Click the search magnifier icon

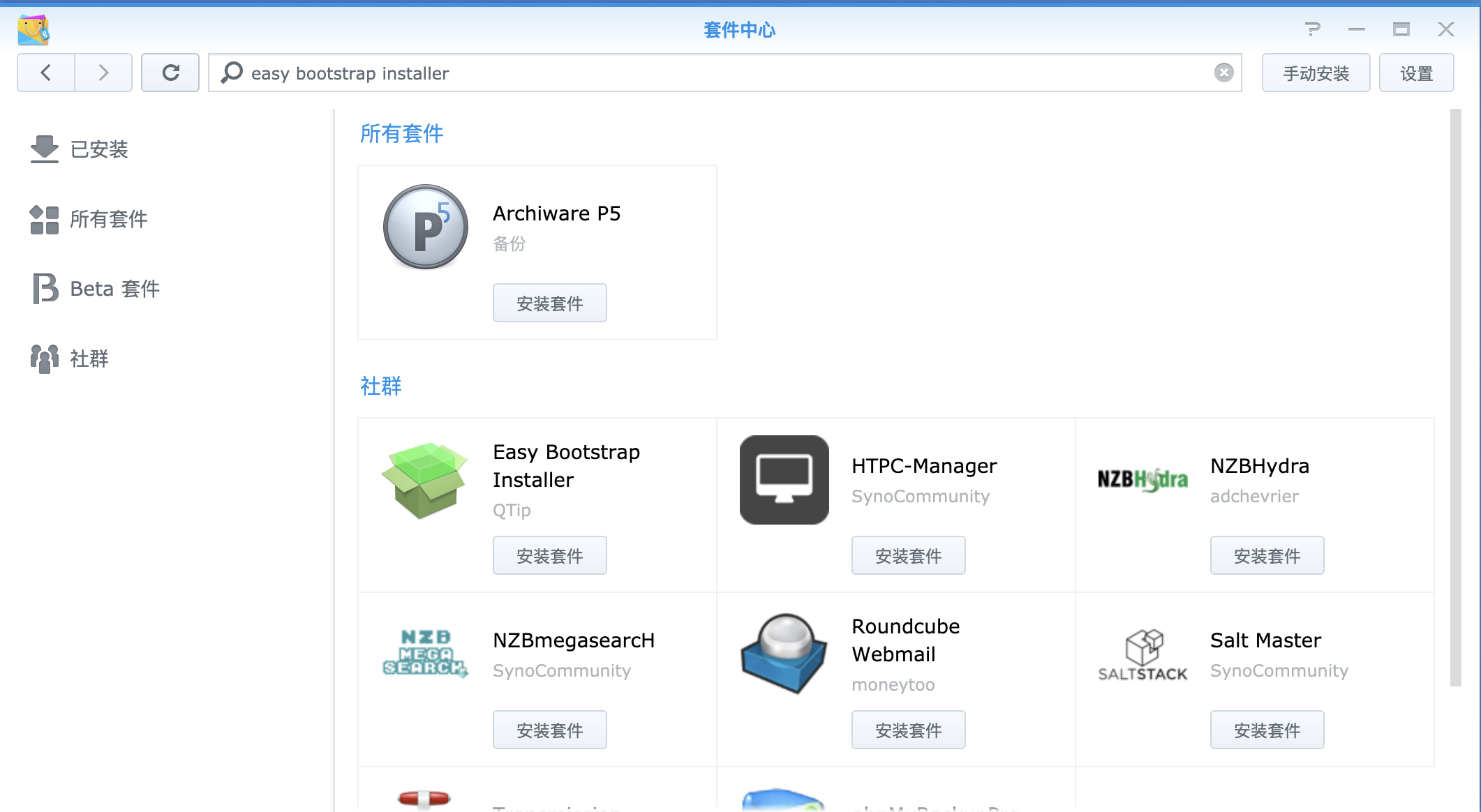pyautogui.click(x=231, y=73)
